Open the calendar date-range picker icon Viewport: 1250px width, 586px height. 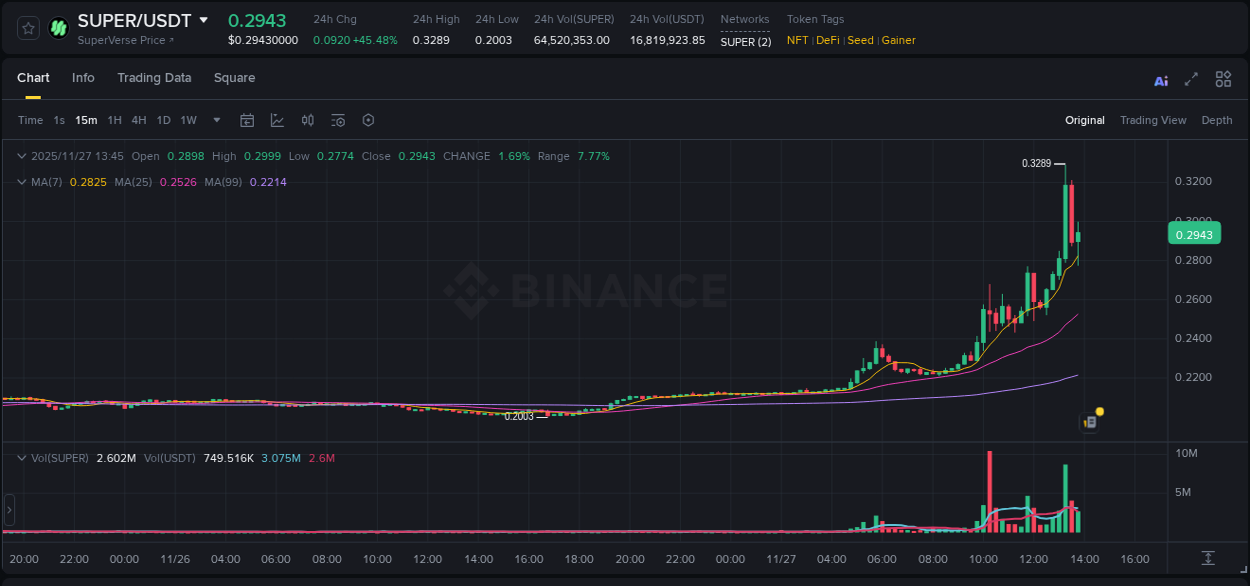(247, 120)
